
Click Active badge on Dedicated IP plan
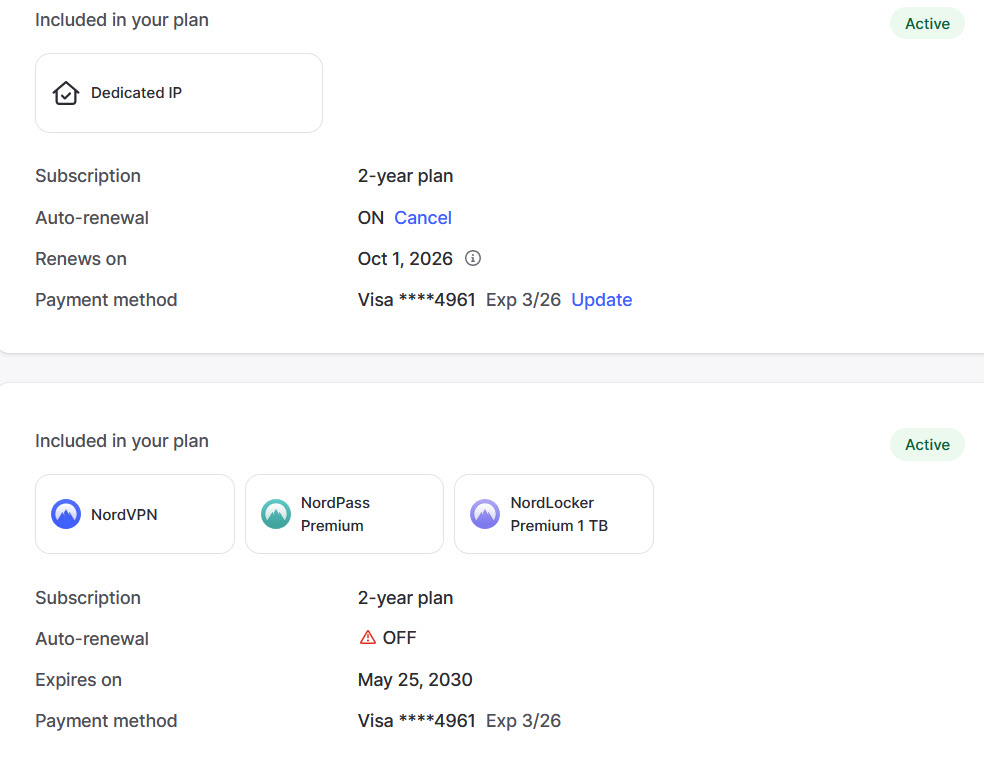coord(927,24)
